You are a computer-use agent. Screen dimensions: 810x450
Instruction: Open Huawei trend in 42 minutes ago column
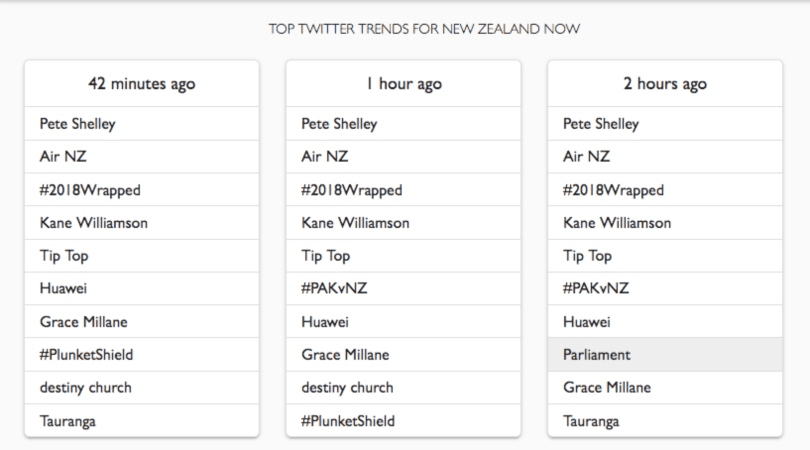click(64, 289)
